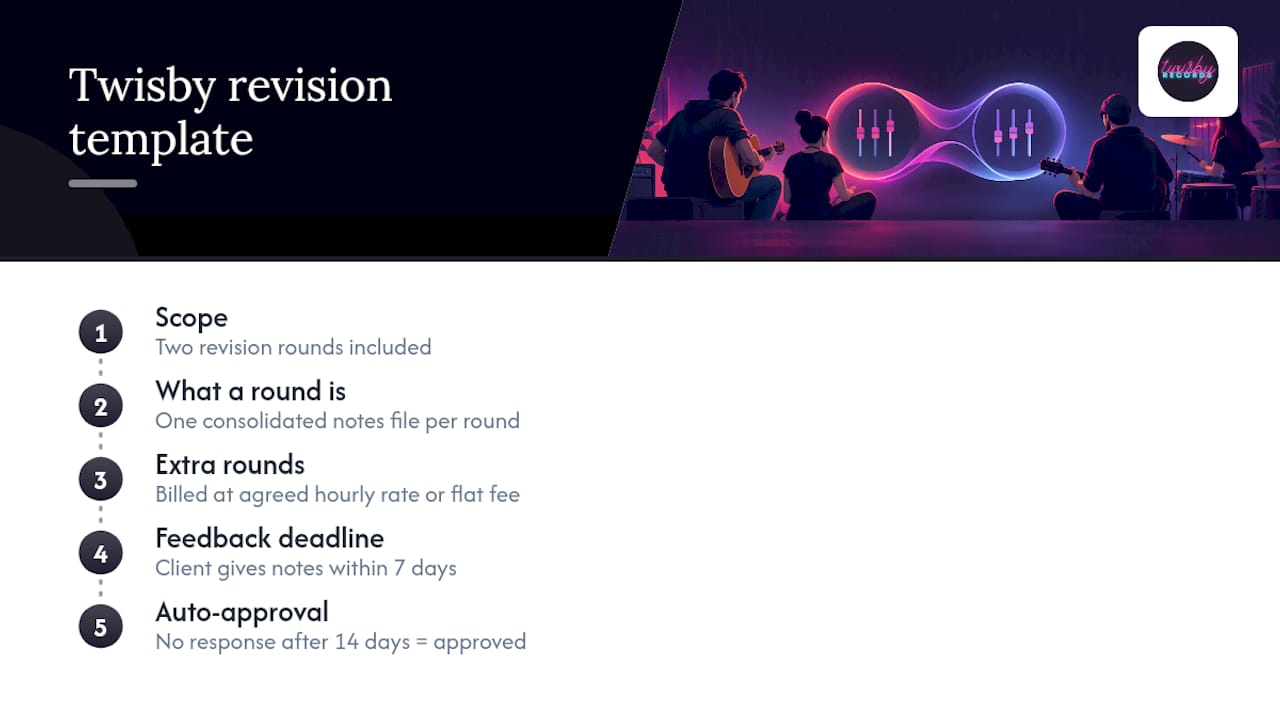The image size is (1280, 720).
Task: Click the Twisby Records logo
Action: click(1188, 71)
